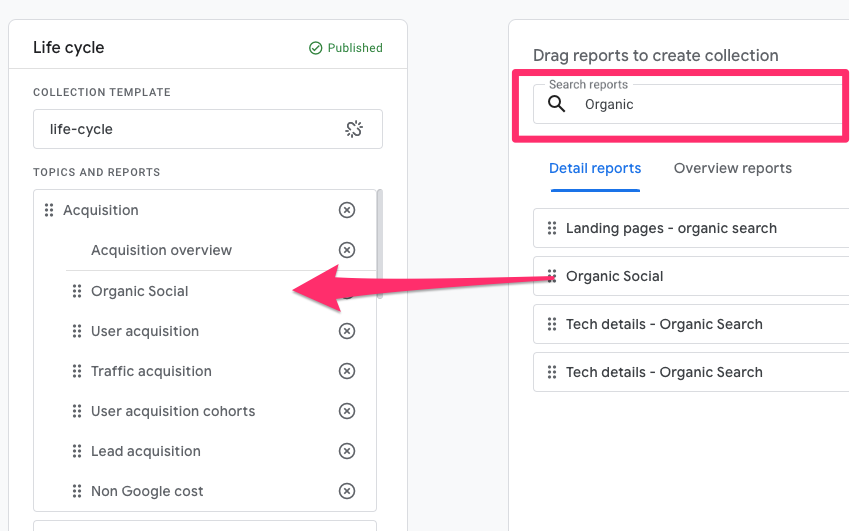Click the Published status indicator
The image size is (850, 531).
point(346,48)
